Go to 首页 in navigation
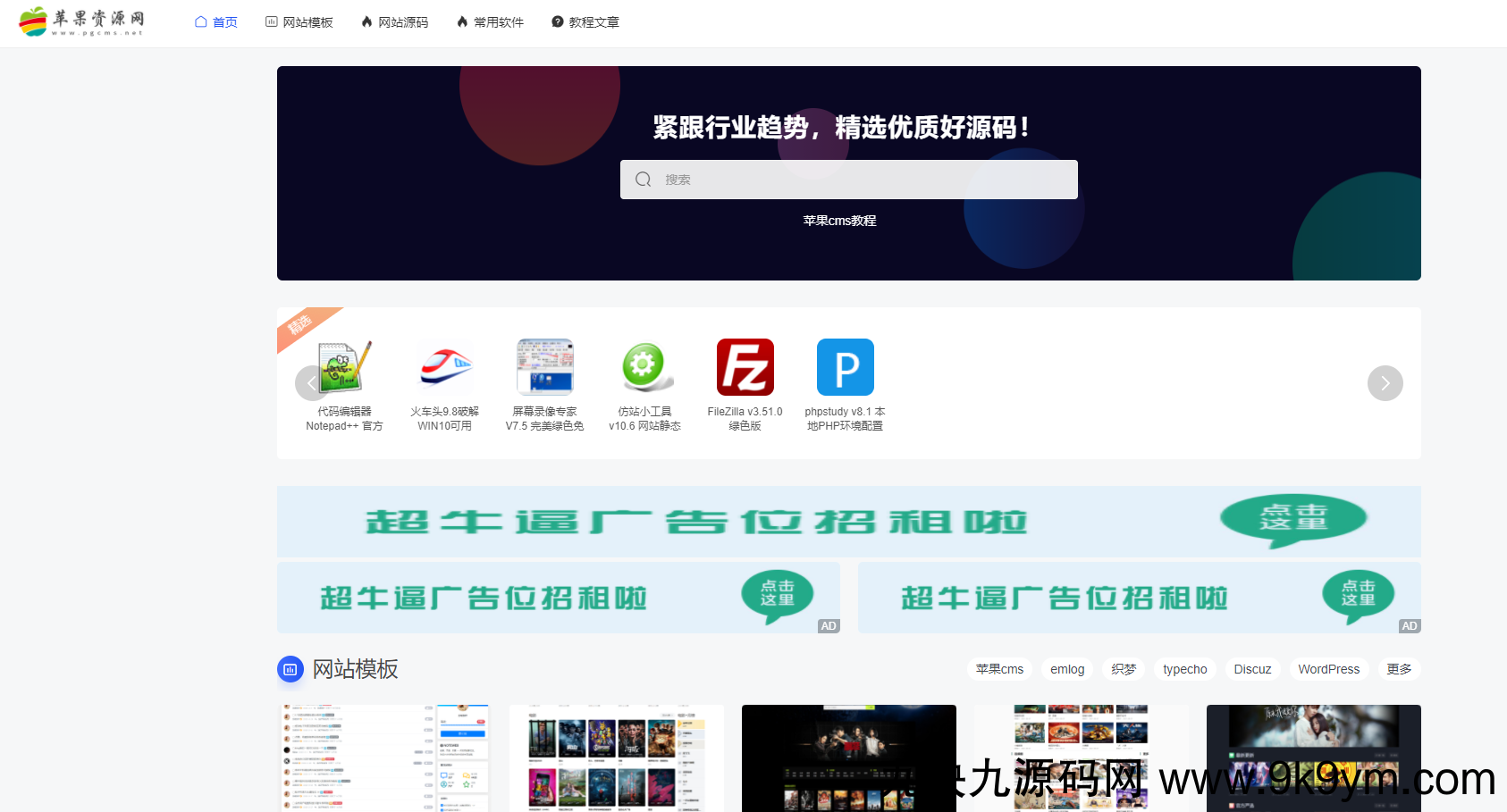 (x=216, y=22)
